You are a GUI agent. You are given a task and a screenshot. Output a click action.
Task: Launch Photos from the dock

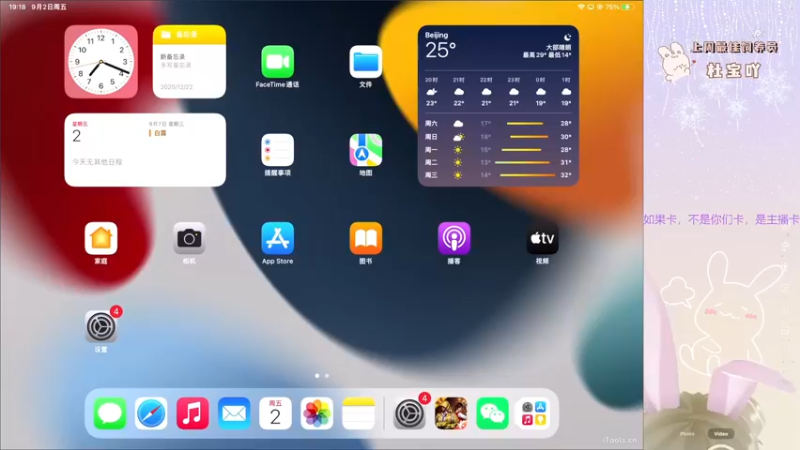tap(317, 413)
